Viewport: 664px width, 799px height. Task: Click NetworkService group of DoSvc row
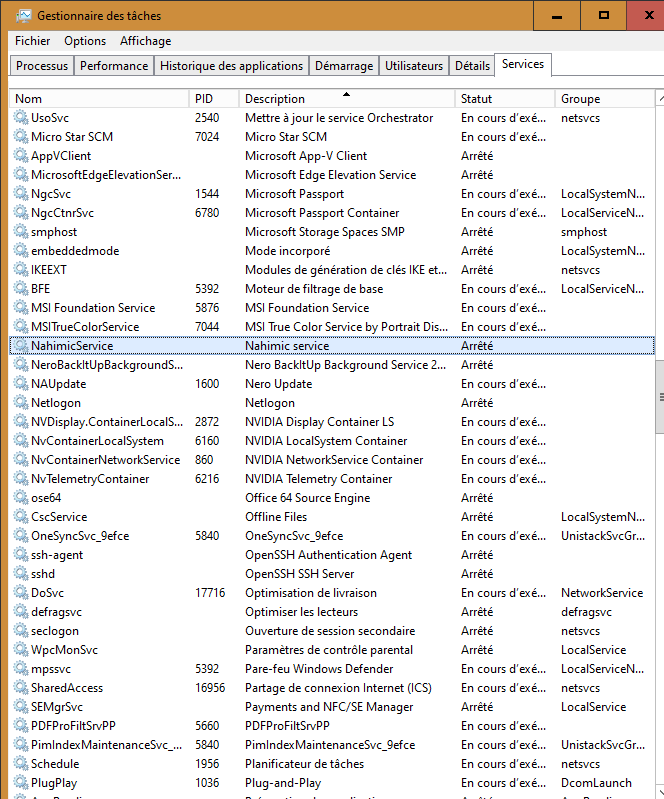click(602, 593)
